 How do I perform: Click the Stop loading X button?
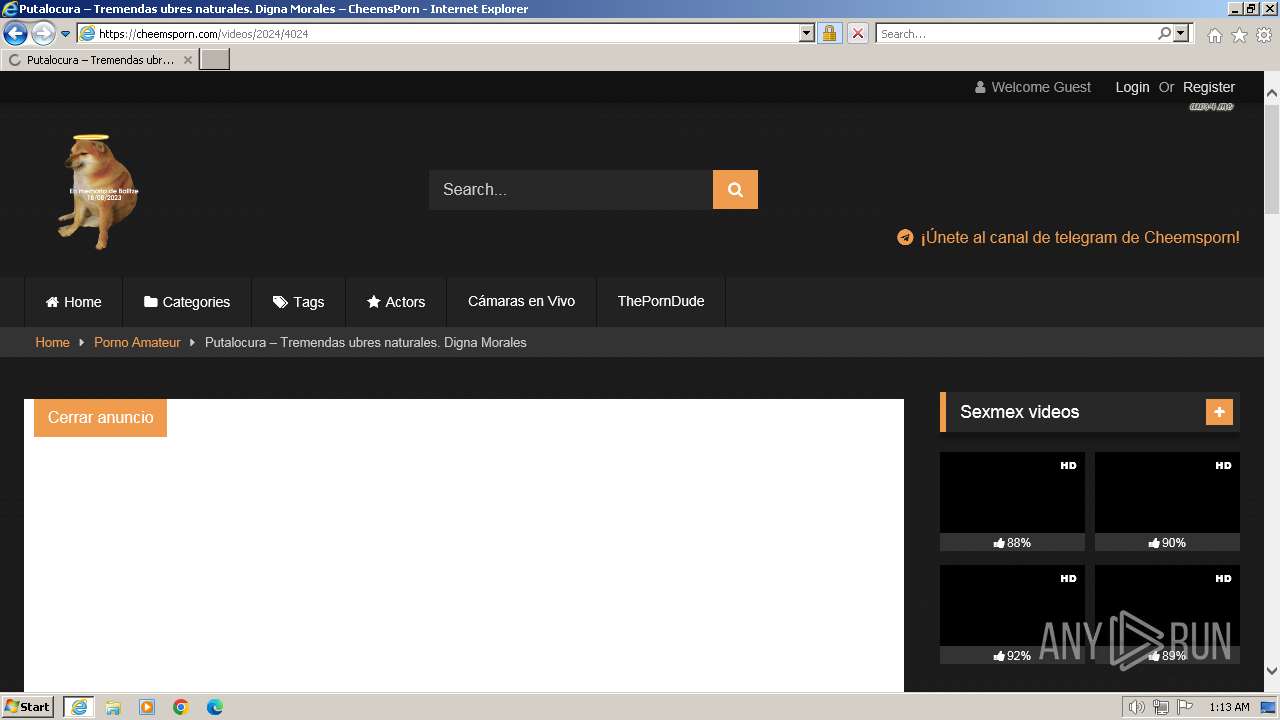pyautogui.click(x=857, y=33)
